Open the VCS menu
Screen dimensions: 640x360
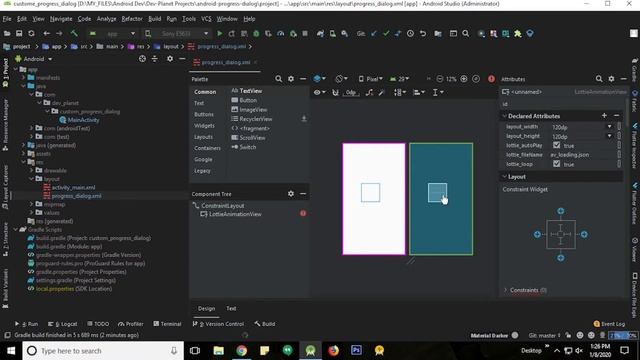click(x=206, y=19)
